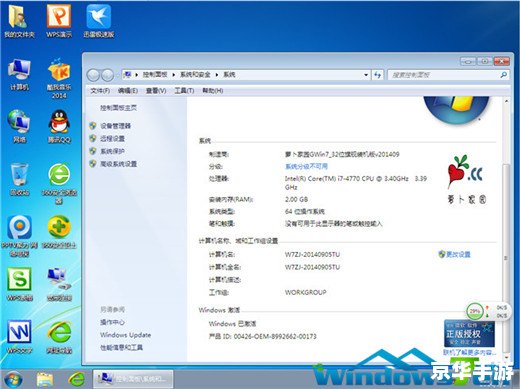Launch WPS演示 from the desktop
Image resolution: width=520 pixels, height=389 pixels.
point(59,21)
